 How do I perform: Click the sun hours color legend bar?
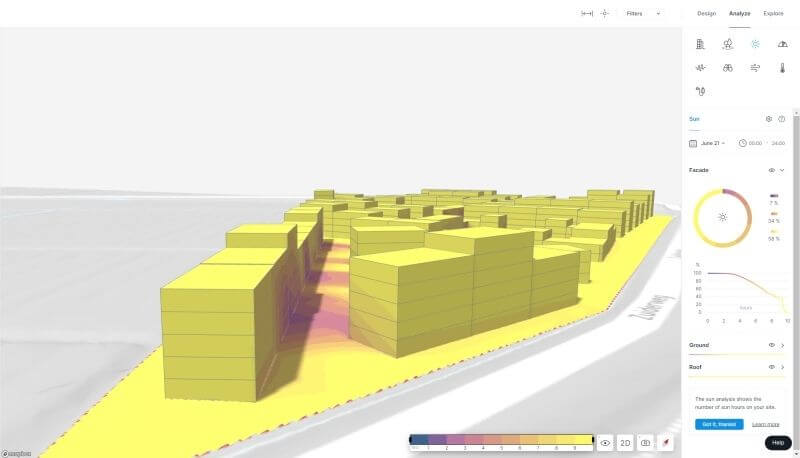(502, 440)
